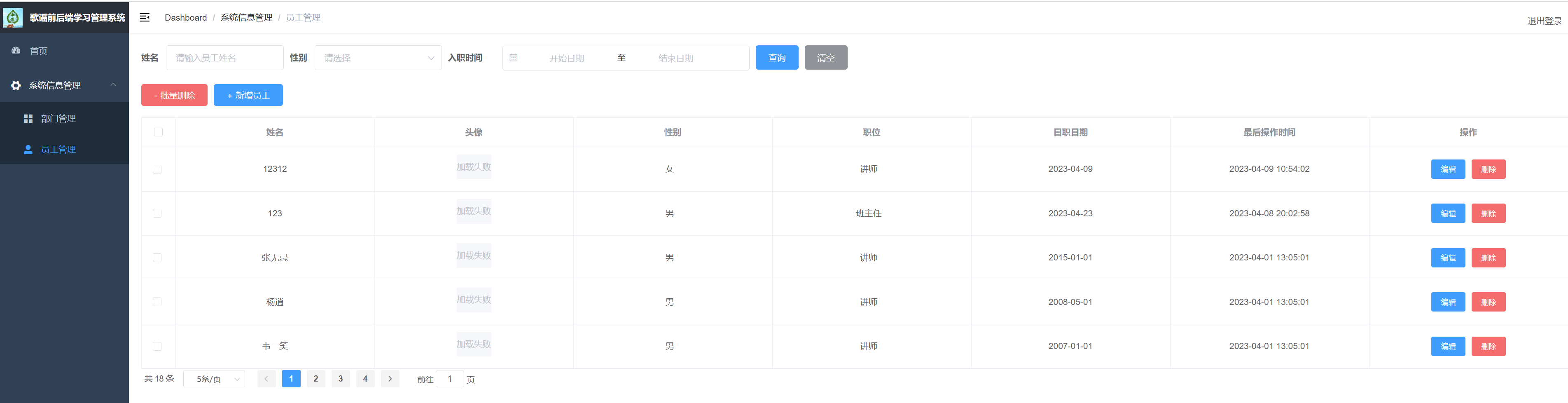The height and width of the screenshot is (403, 1568).
Task: Click the gear icon for 系统信息管理
Action: click(x=16, y=86)
